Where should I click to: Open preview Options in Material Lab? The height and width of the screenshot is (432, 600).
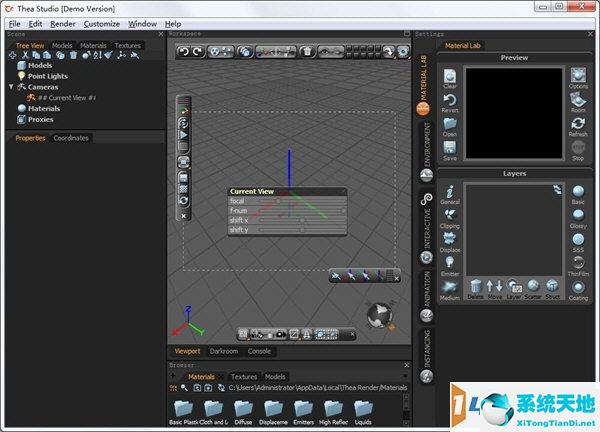click(x=578, y=78)
